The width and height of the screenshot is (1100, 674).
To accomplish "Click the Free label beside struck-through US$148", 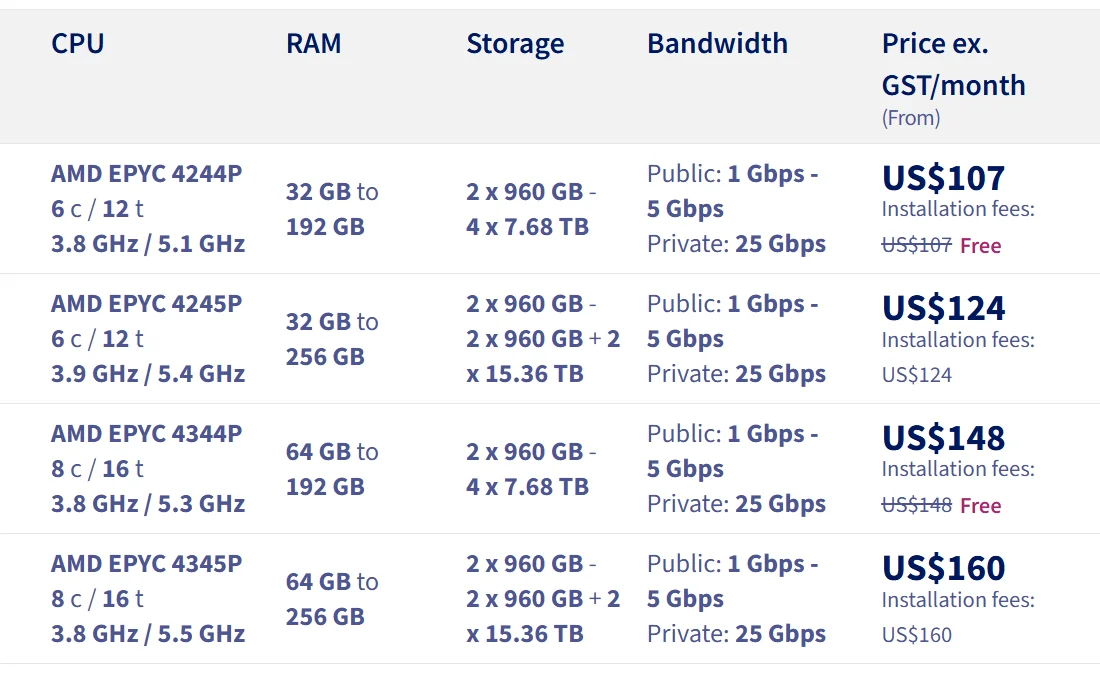I will tap(980, 506).
